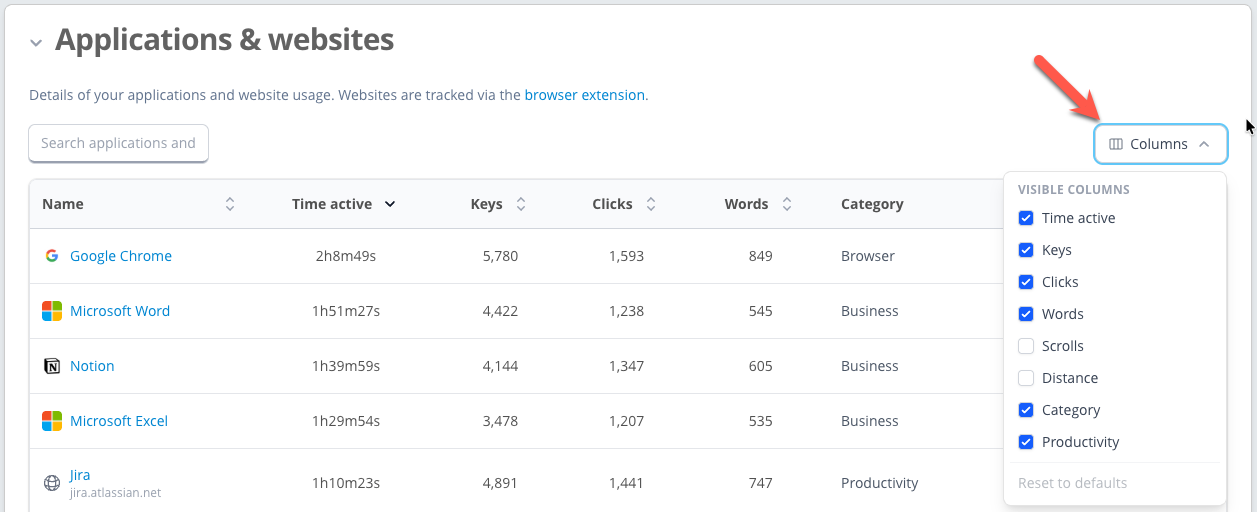
Task: Enable the Scrolls column checkbox
Action: [1026, 346]
